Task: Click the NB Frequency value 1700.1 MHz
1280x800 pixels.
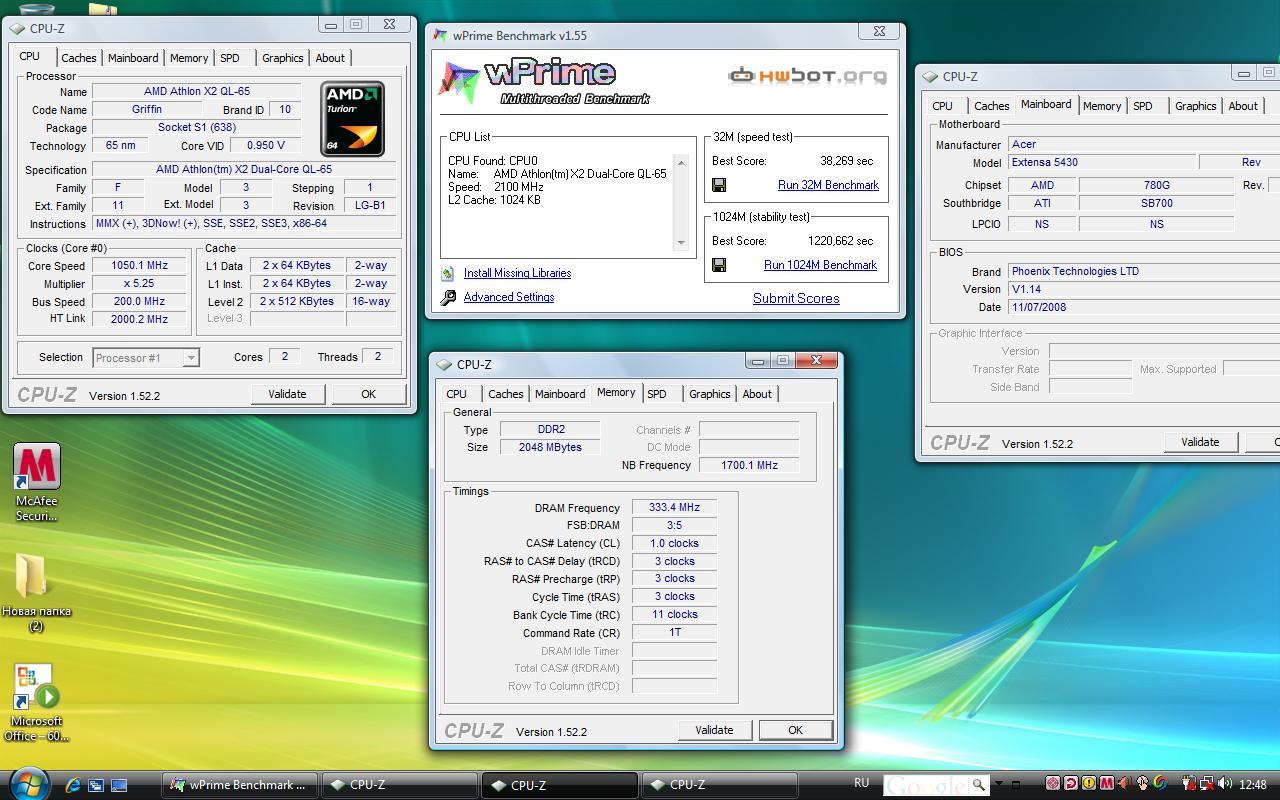Action: tap(749, 465)
